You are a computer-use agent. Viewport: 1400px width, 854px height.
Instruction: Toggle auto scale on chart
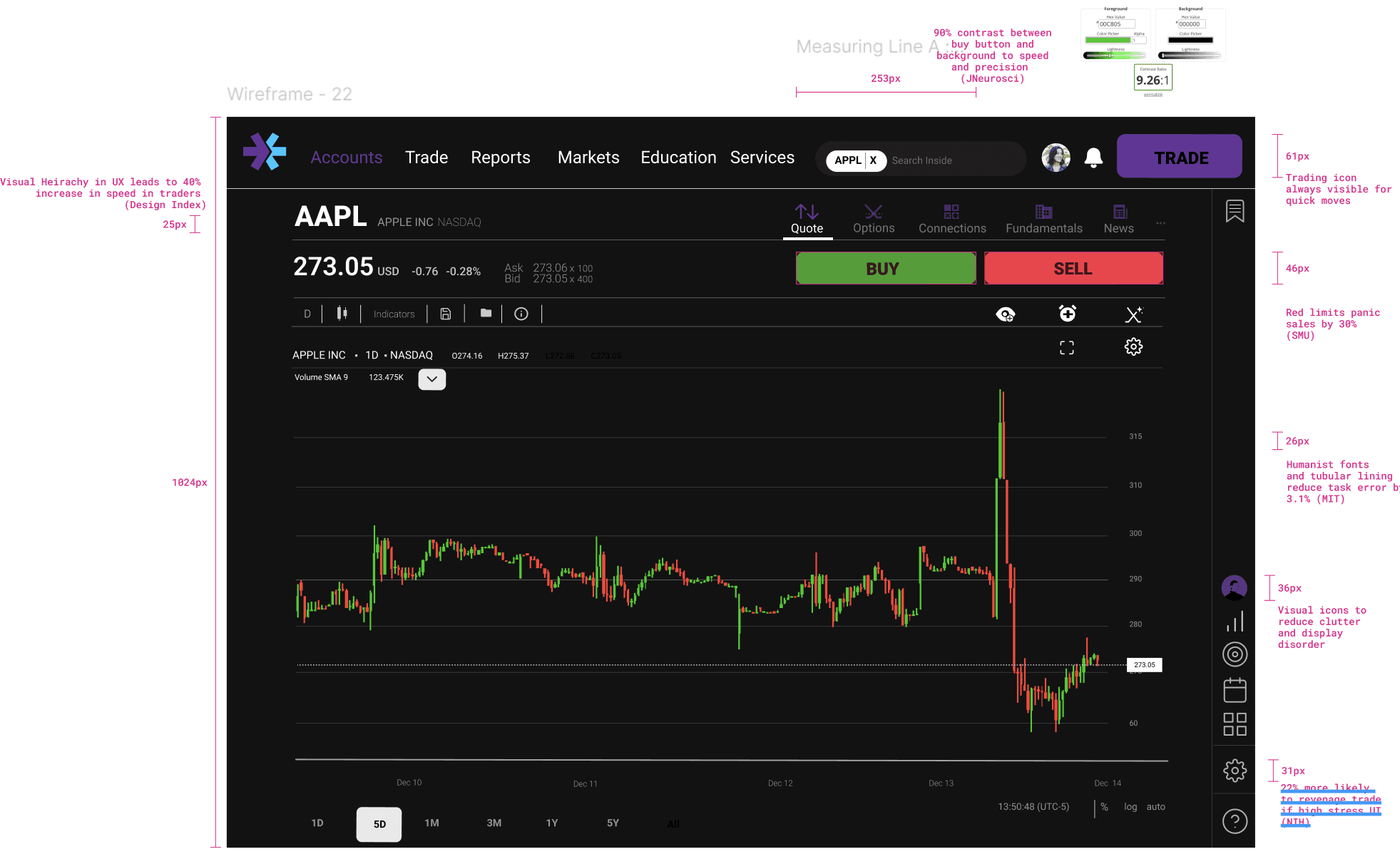click(x=1155, y=807)
